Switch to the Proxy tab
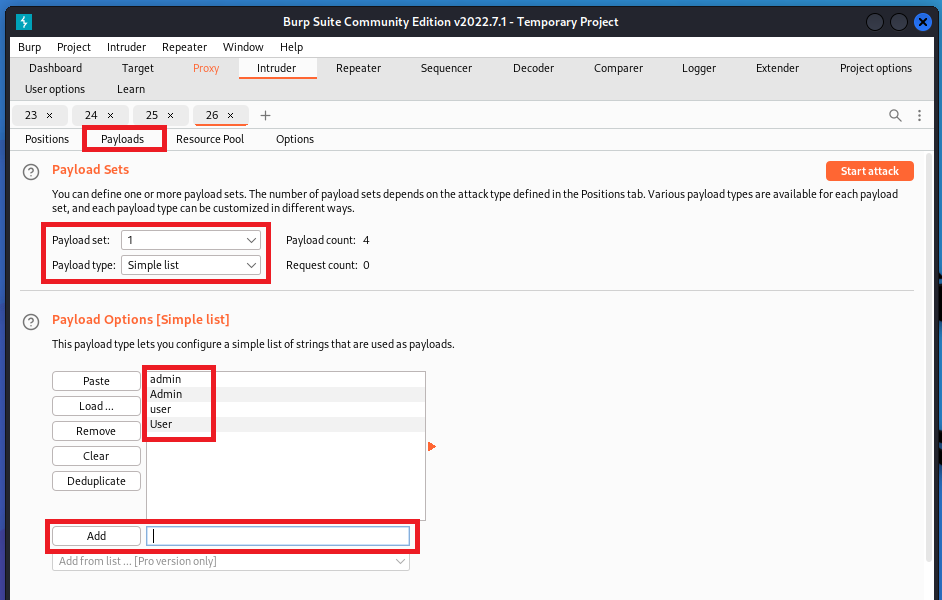This screenshot has height=600, width=942. pos(206,68)
